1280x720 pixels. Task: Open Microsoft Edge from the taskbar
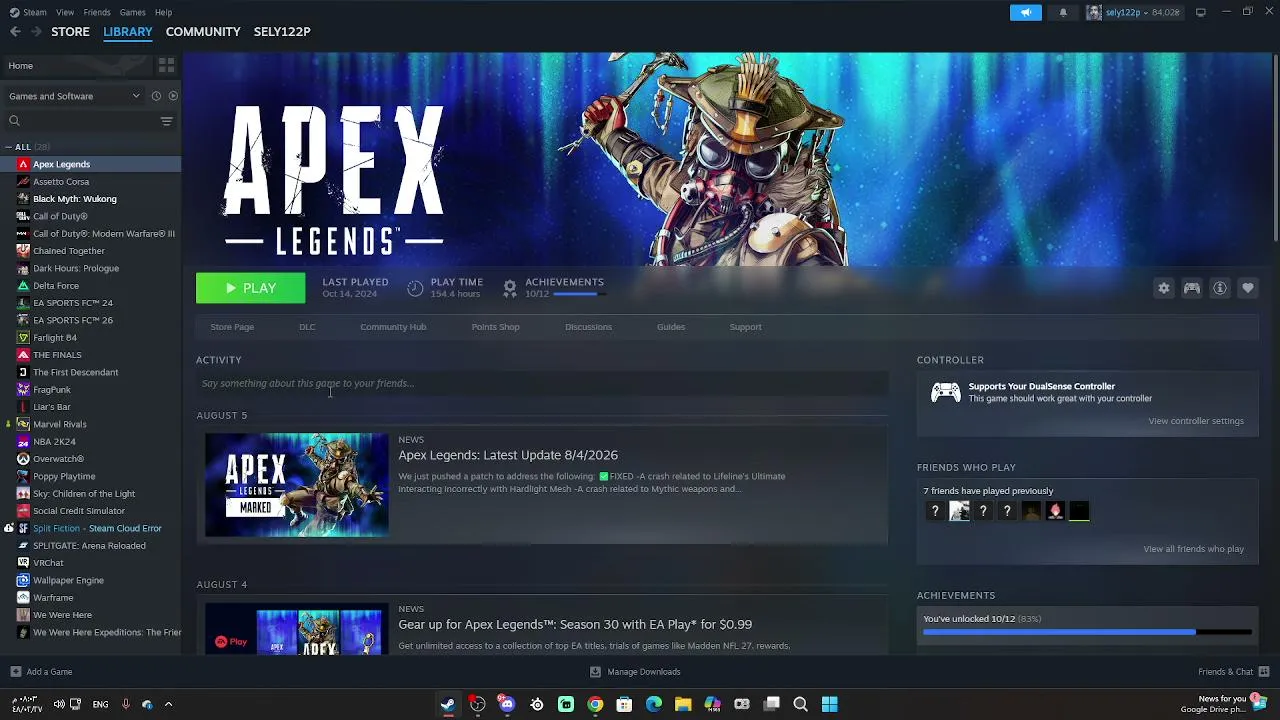click(x=654, y=704)
